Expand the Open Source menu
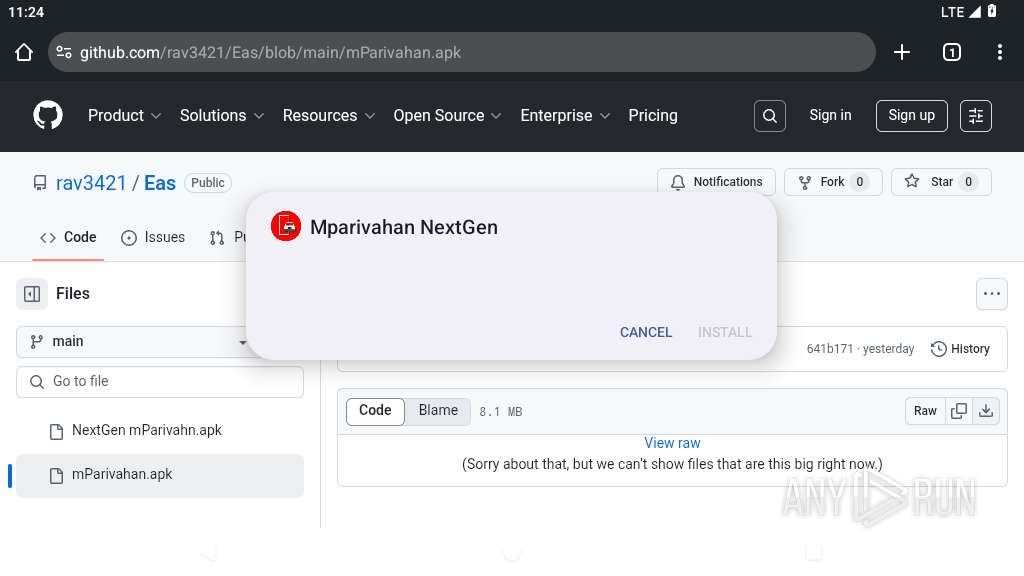1024x576 pixels. coord(447,116)
